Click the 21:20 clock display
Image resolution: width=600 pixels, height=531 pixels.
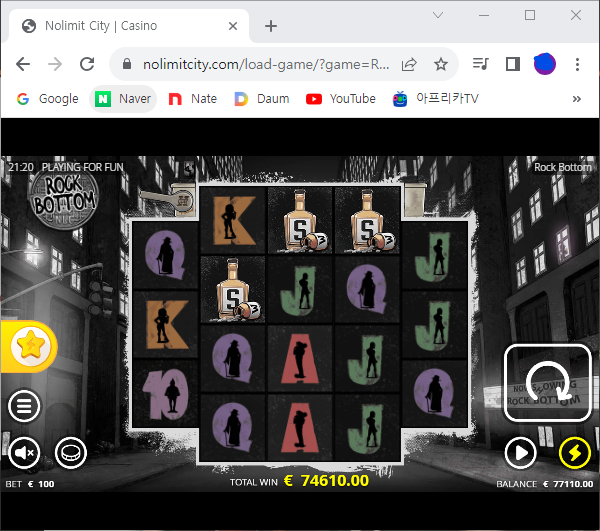click(x=21, y=167)
